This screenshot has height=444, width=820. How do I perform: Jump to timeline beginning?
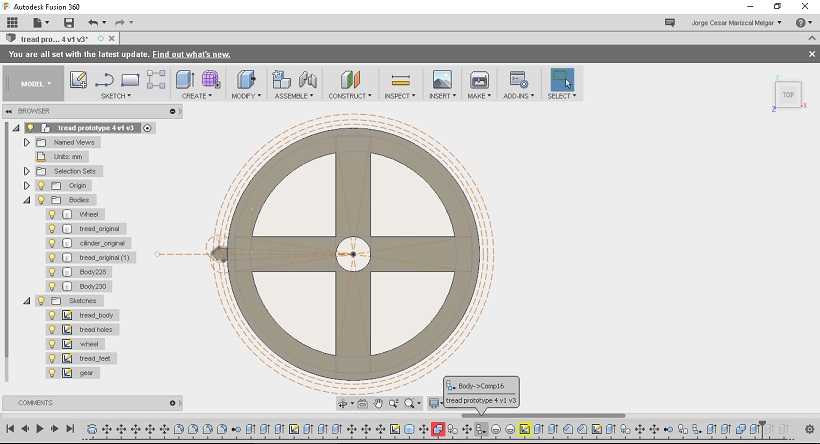[10, 429]
